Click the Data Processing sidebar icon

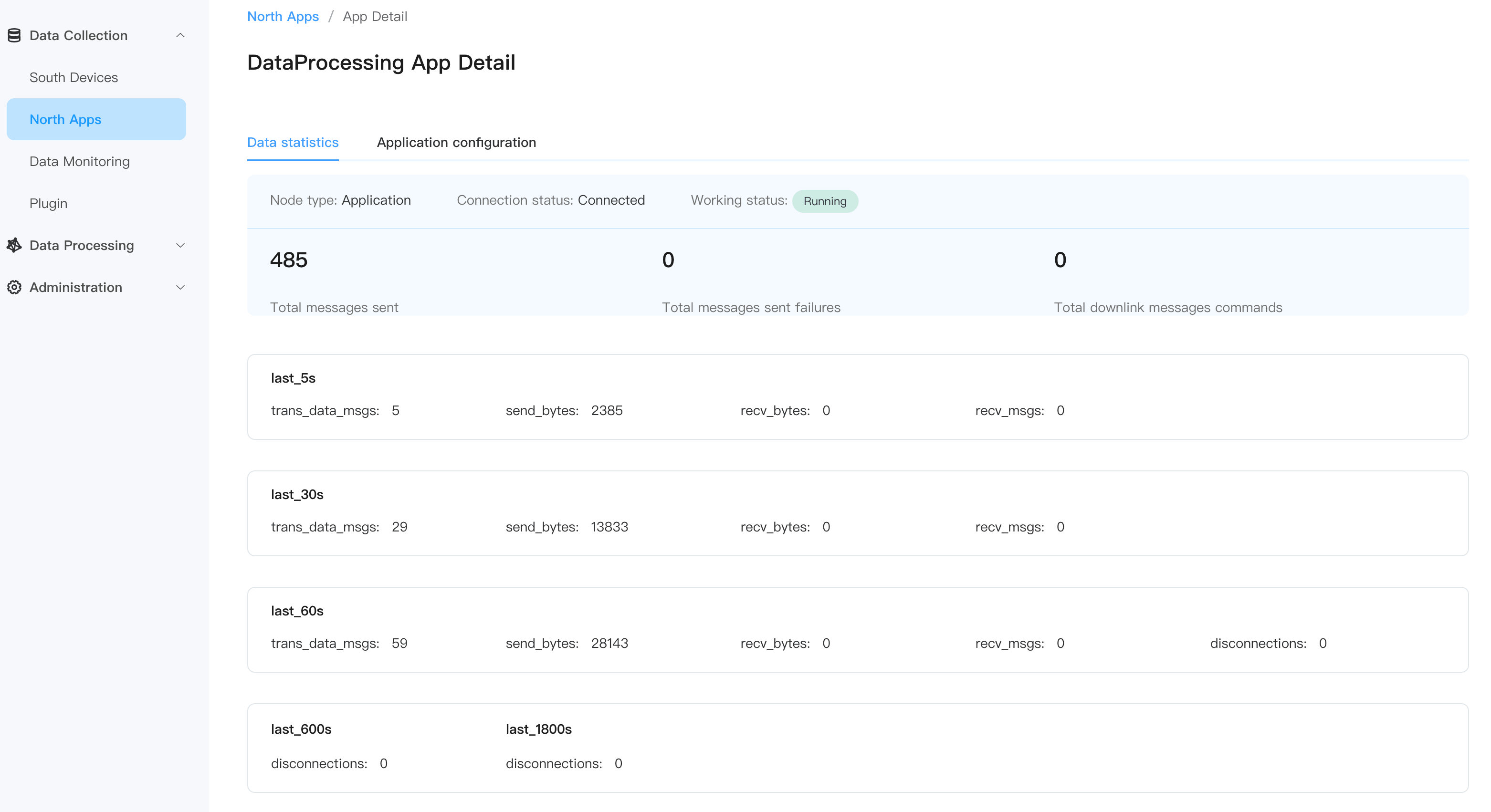coord(14,245)
